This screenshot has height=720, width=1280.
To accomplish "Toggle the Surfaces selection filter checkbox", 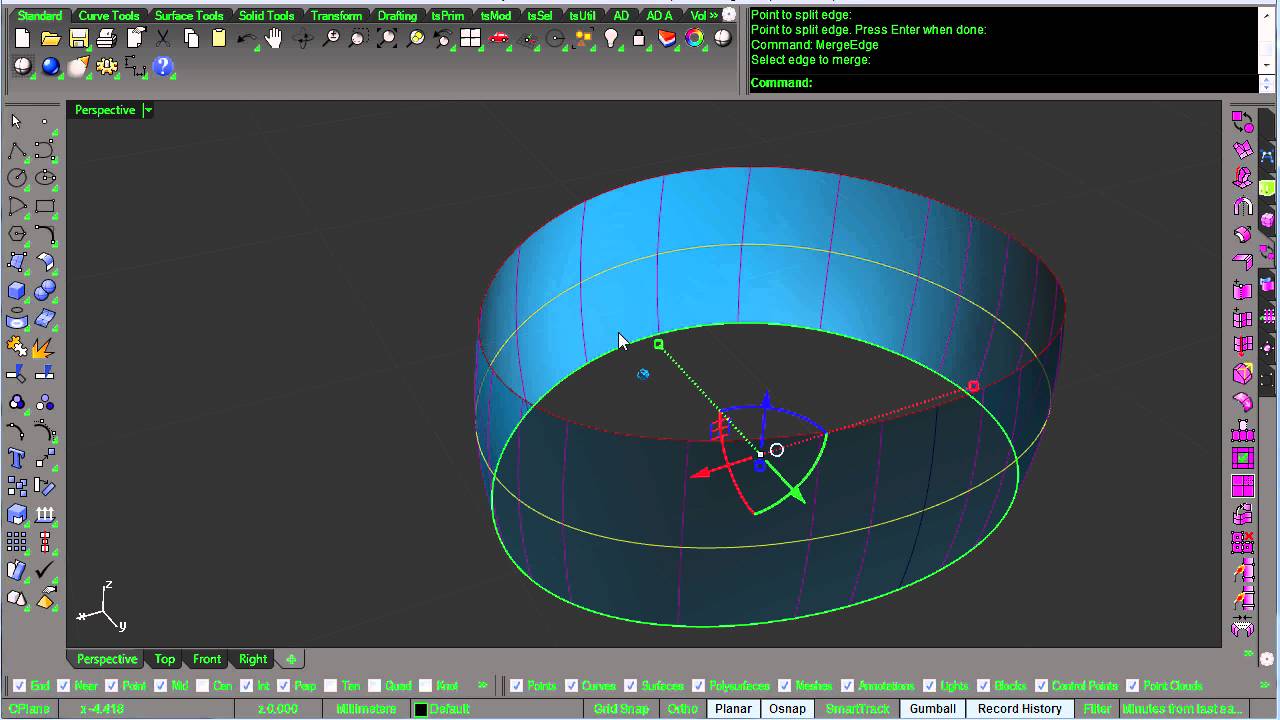I will 631,686.
